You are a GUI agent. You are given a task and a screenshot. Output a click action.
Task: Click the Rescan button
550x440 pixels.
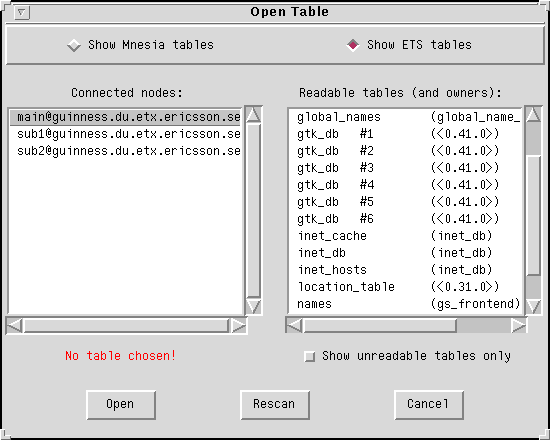pos(275,405)
